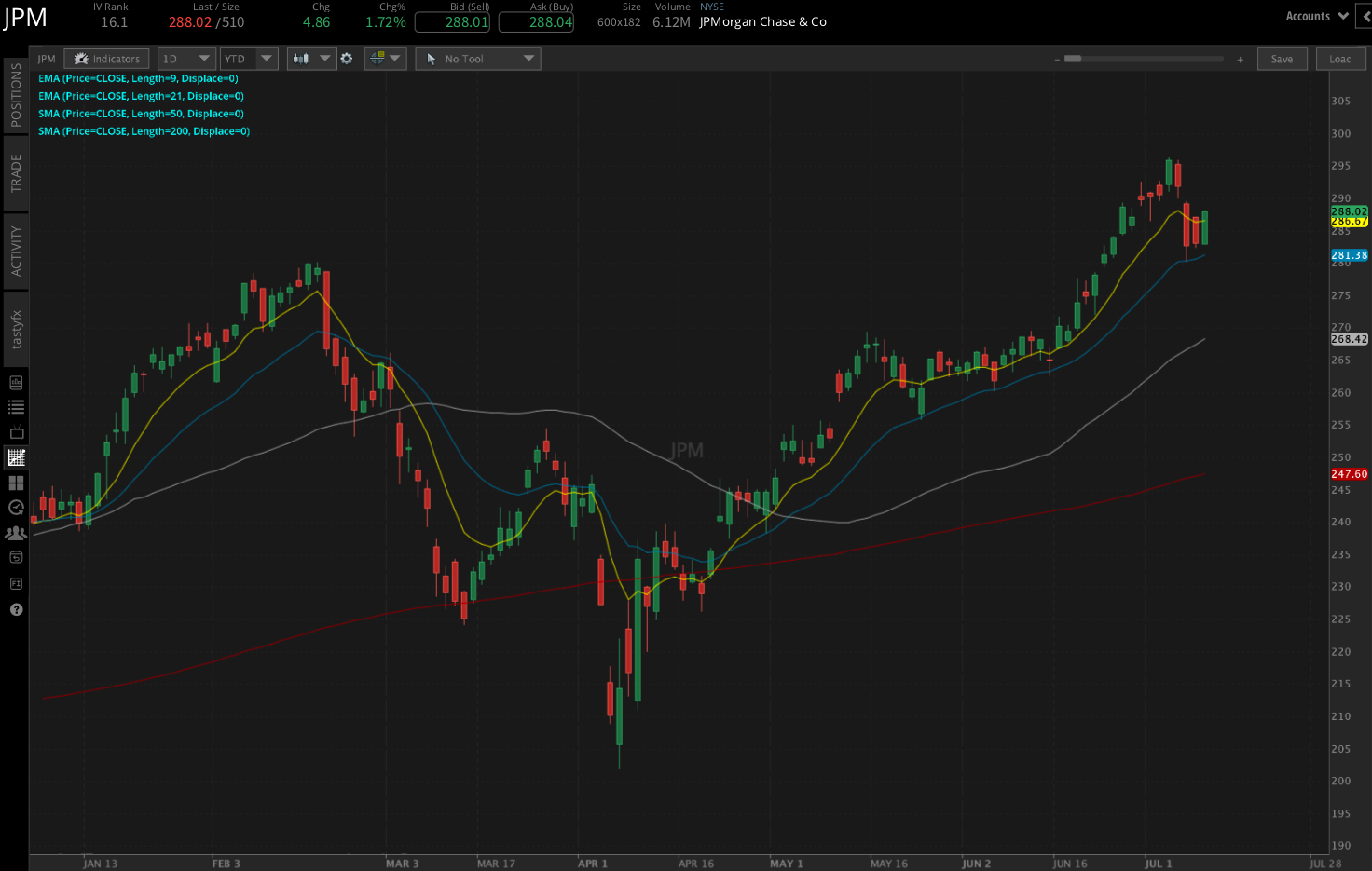Click the JPM ticker symbol header
This screenshot has height=871, width=1372.
pos(25,18)
